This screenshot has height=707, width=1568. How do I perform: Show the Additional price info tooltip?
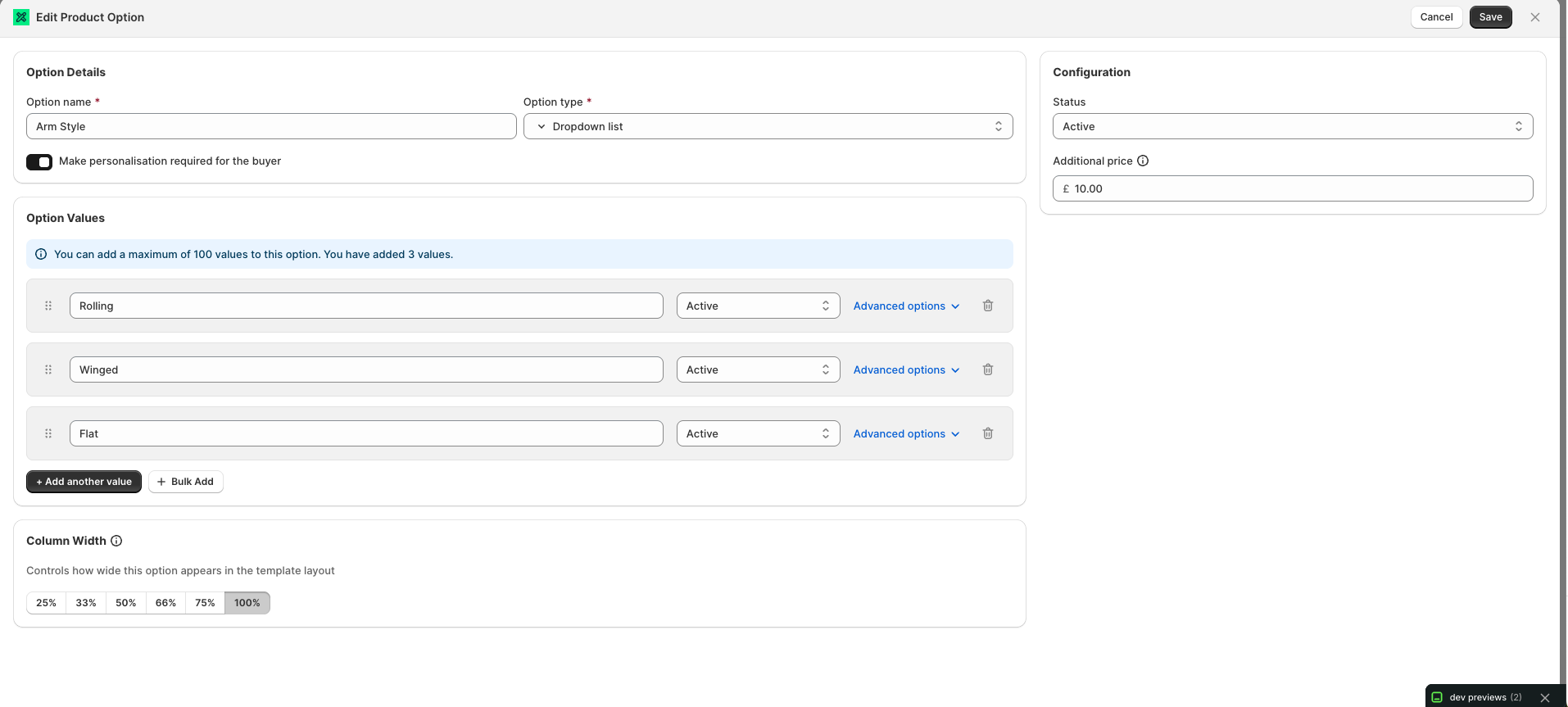[1143, 161]
